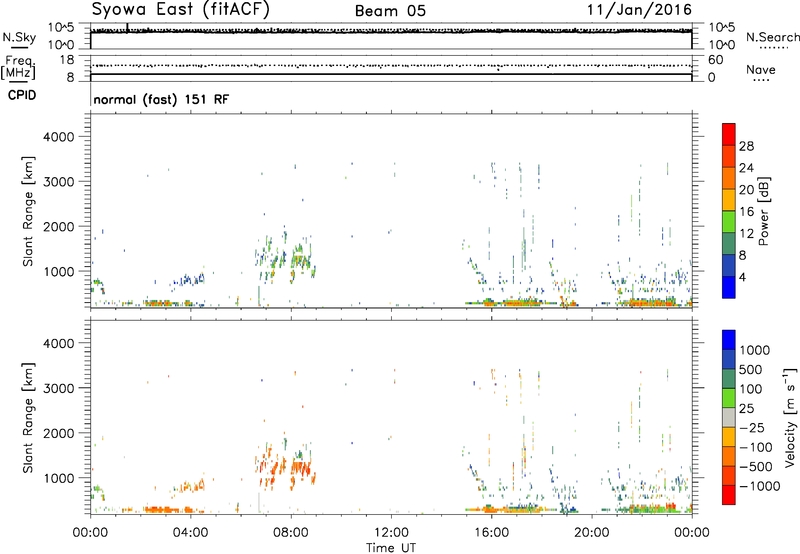The height and width of the screenshot is (554, 800).
Task: Click the 'Time UT' axis label
Action: [391, 548]
